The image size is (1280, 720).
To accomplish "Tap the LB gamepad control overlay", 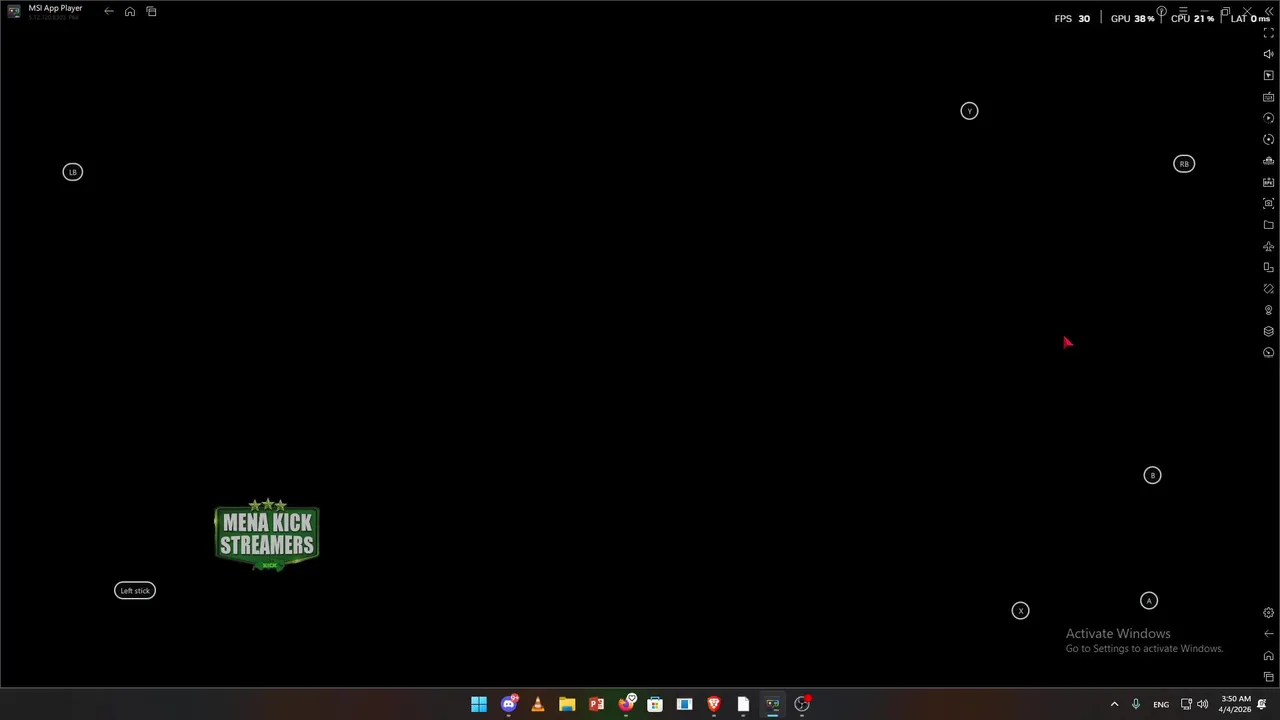I will pos(72,172).
